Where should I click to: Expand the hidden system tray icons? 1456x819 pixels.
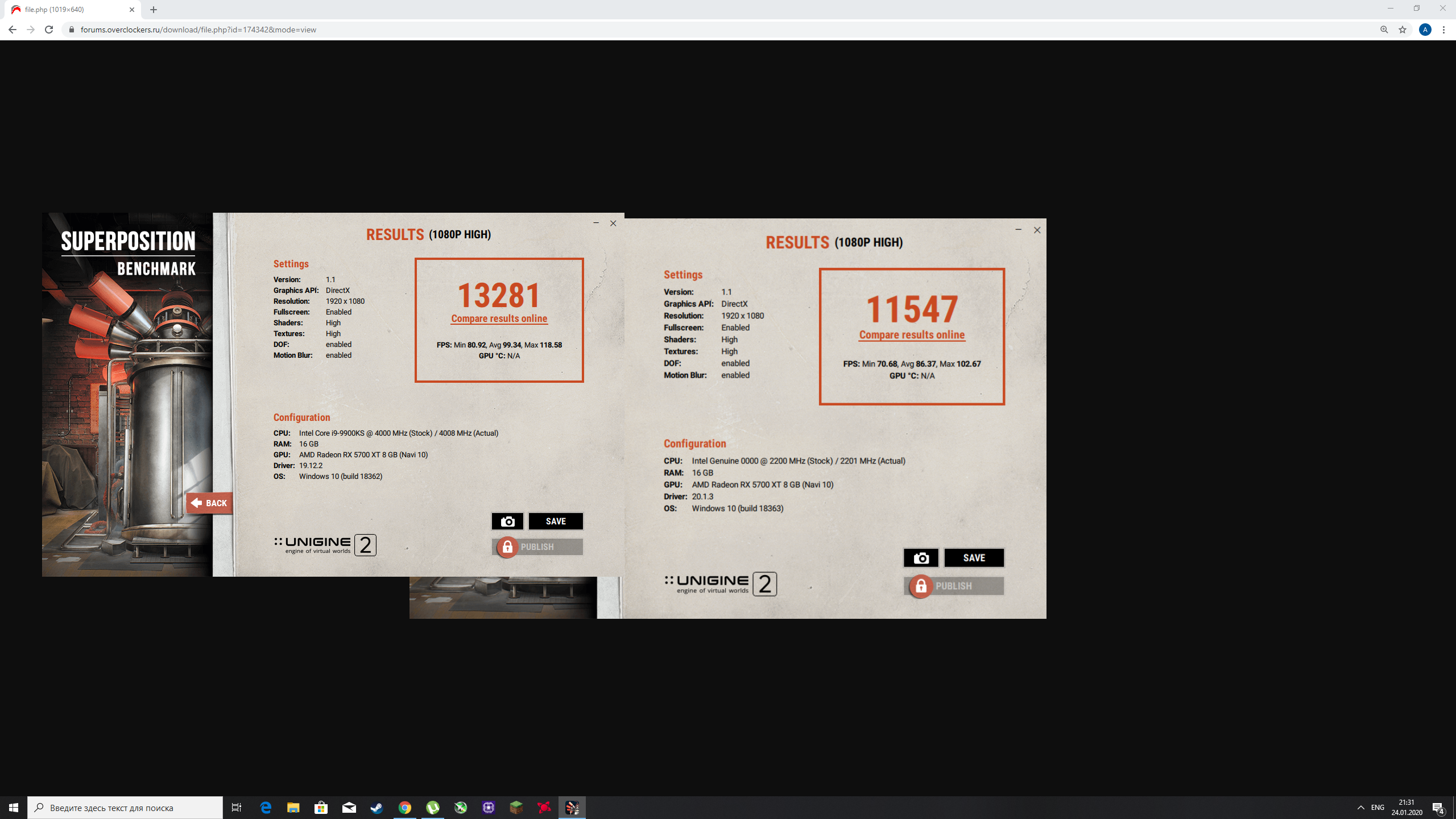click(1360, 808)
